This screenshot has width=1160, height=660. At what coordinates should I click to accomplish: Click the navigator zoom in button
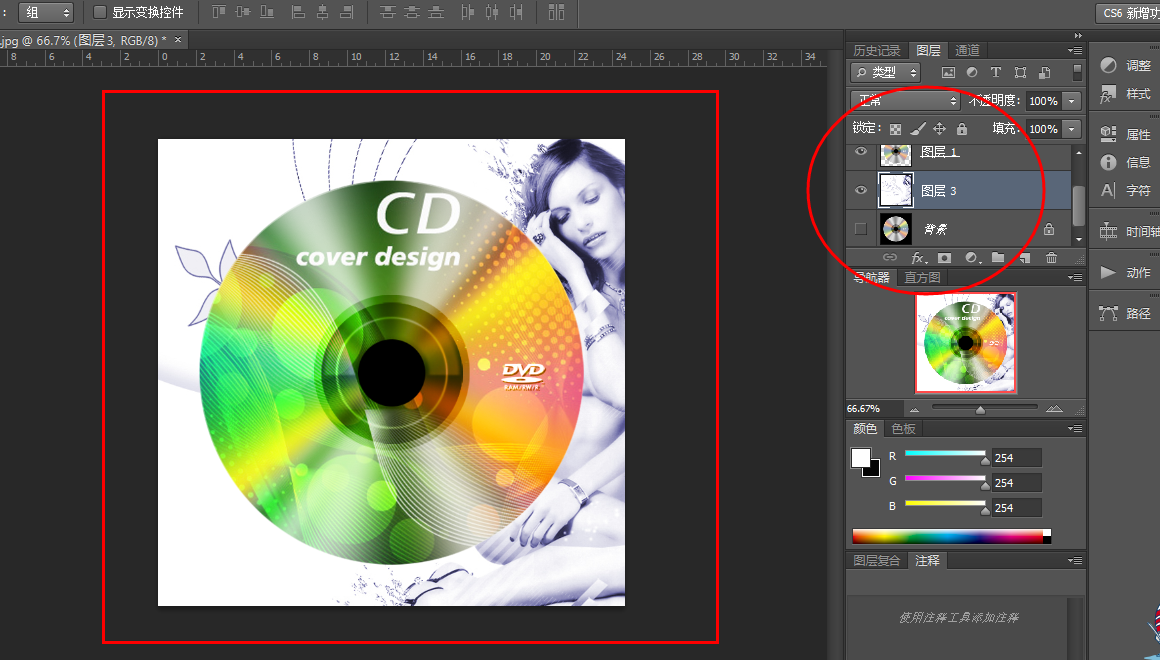[1054, 408]
